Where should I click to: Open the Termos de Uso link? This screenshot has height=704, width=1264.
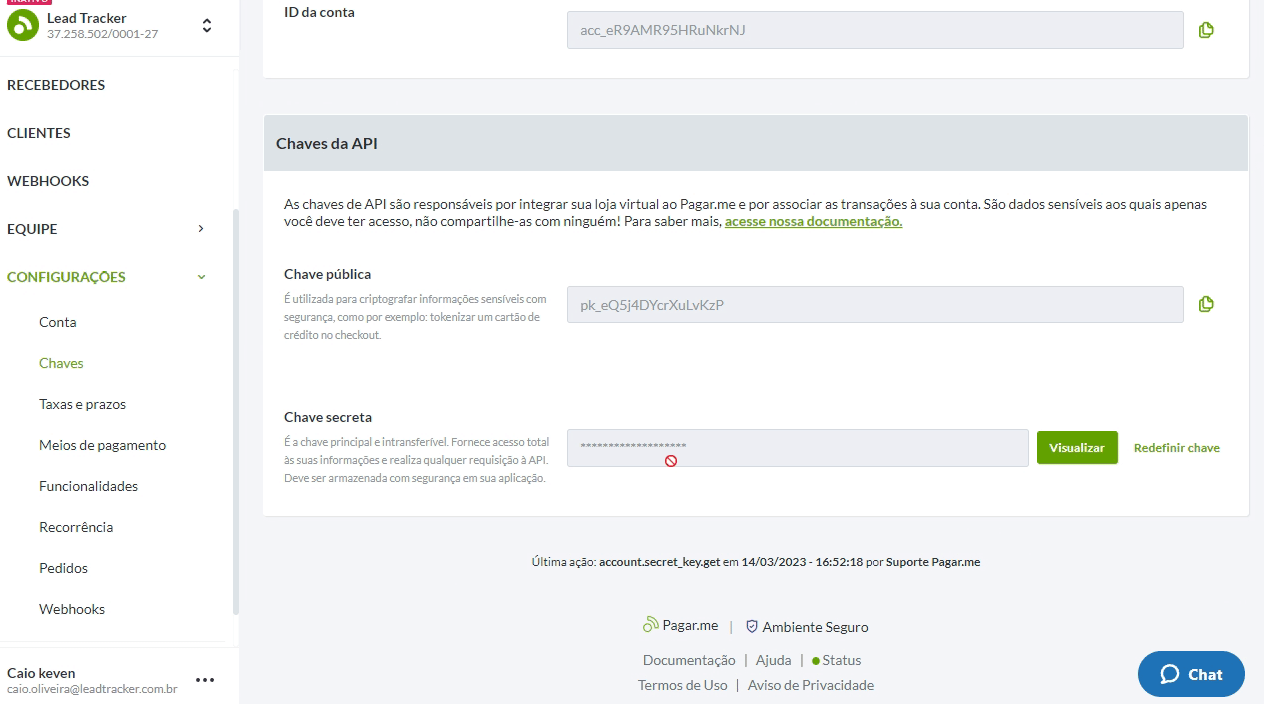[683, 685]
